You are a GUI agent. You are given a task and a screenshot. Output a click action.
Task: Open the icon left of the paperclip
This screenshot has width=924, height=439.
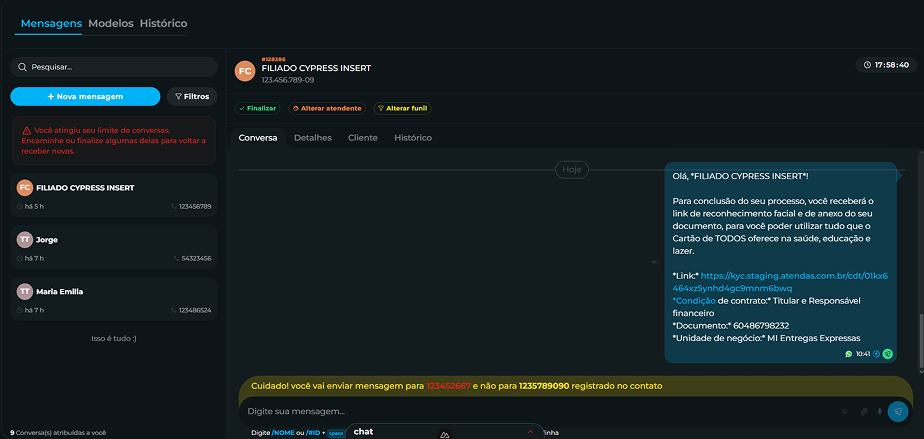(844, 411)
